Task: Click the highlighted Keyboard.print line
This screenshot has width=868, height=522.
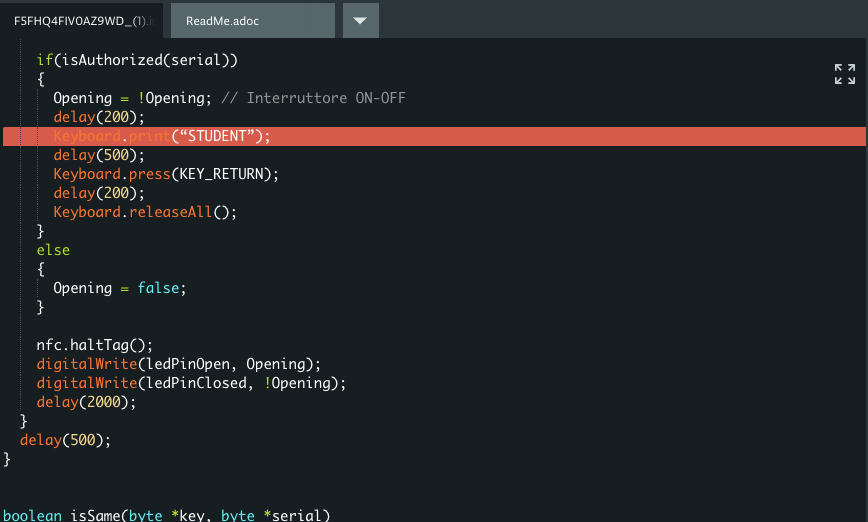Action: [162, 136]
